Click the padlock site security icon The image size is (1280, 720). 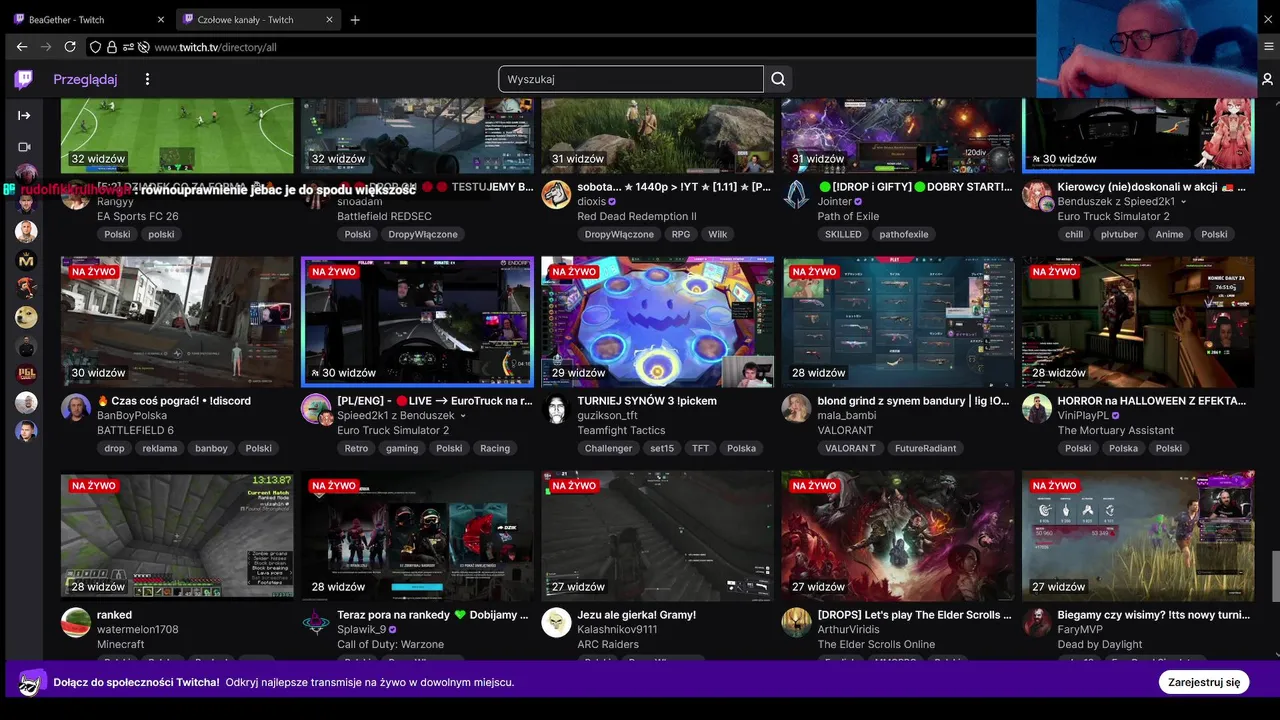(x=111, y=47)
